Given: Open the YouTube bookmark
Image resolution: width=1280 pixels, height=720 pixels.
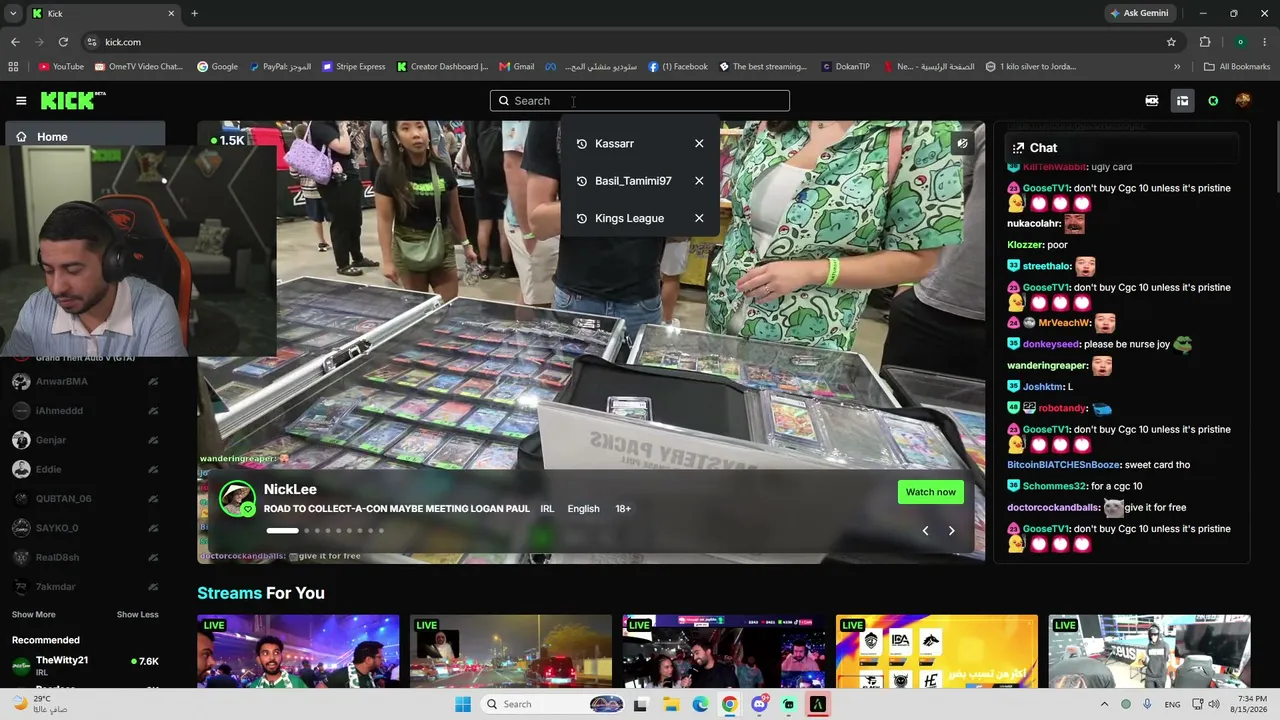Looking at the screenshot, I should (x=61, y=67).
